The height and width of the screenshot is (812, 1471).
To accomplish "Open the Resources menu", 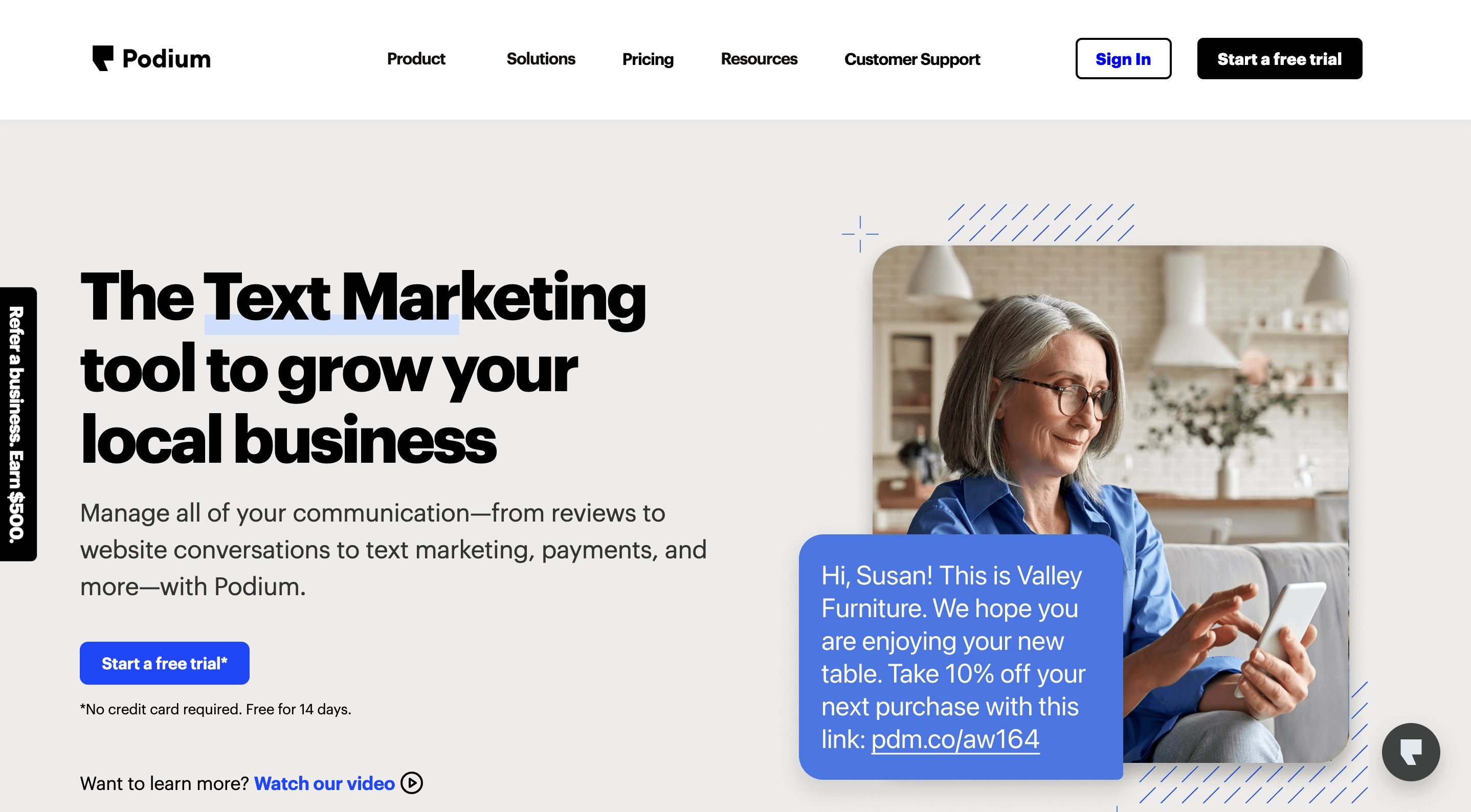I will pyautogui.click(x=759, y=59).
